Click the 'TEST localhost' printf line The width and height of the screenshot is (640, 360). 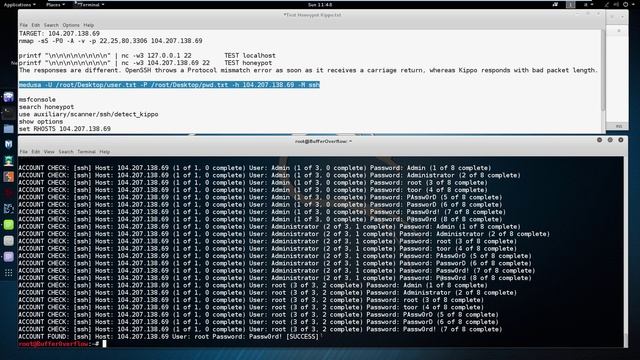coord(147,56)
